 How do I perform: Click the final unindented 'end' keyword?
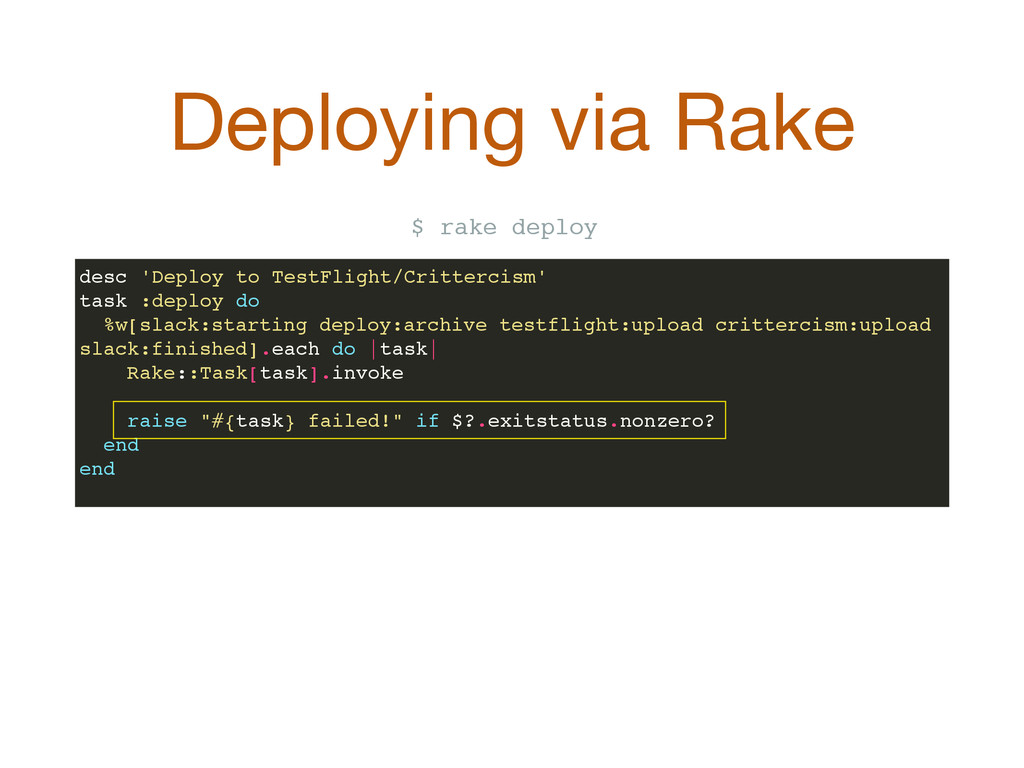pyautogui.click(x=97, y=469)
